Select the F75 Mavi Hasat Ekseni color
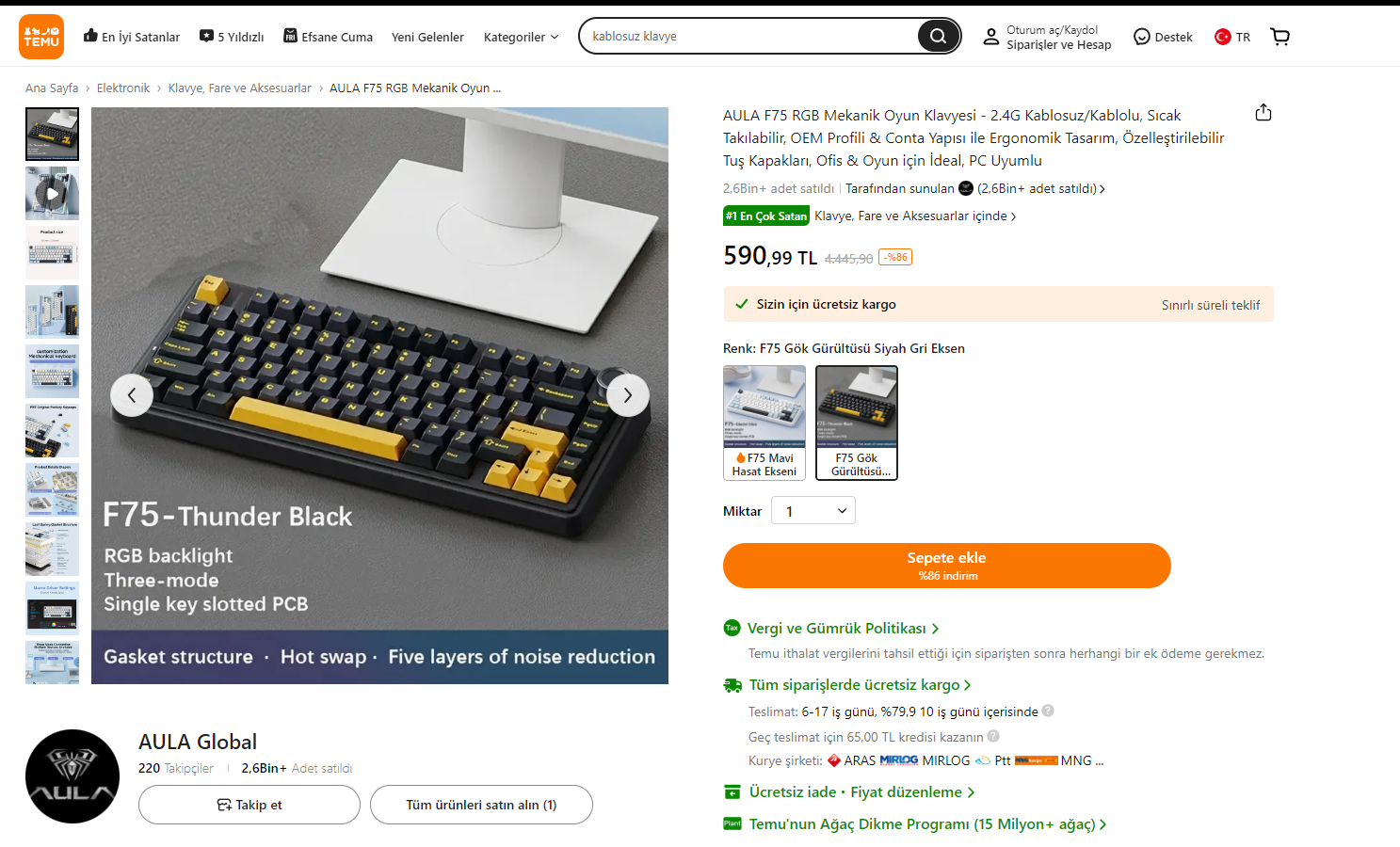 click(764, 423)
